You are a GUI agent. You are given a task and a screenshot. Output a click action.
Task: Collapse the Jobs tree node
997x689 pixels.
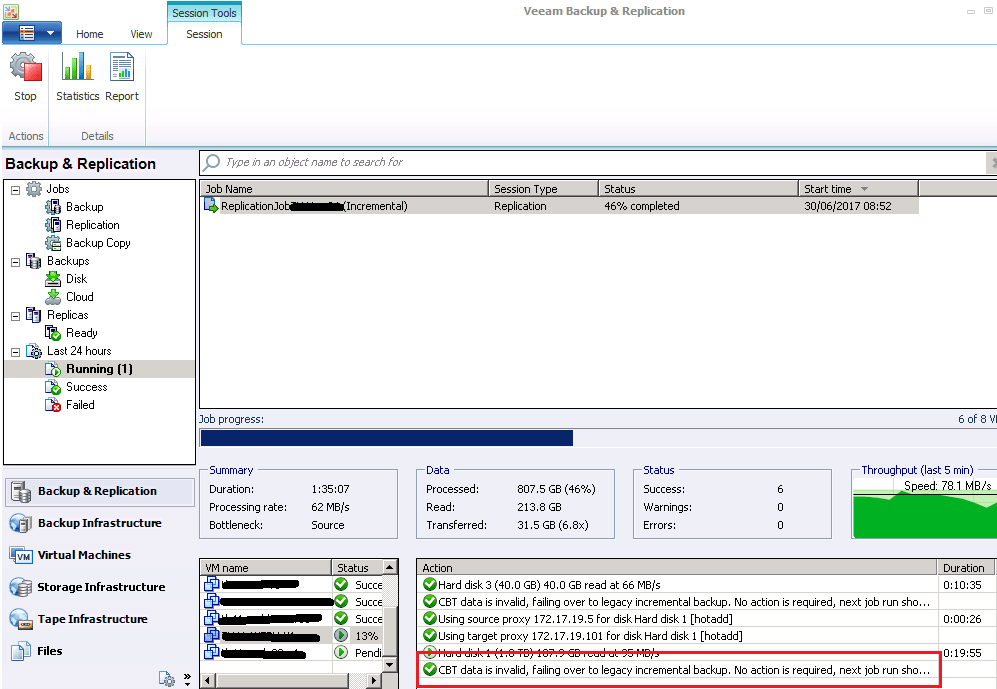15,189
